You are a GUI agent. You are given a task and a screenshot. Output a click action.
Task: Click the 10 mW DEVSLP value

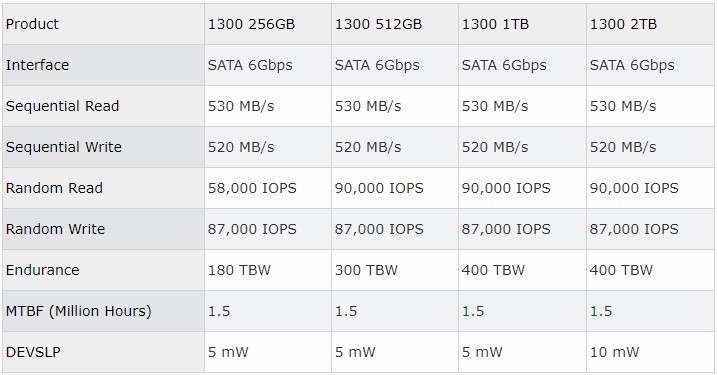(650, 352)
